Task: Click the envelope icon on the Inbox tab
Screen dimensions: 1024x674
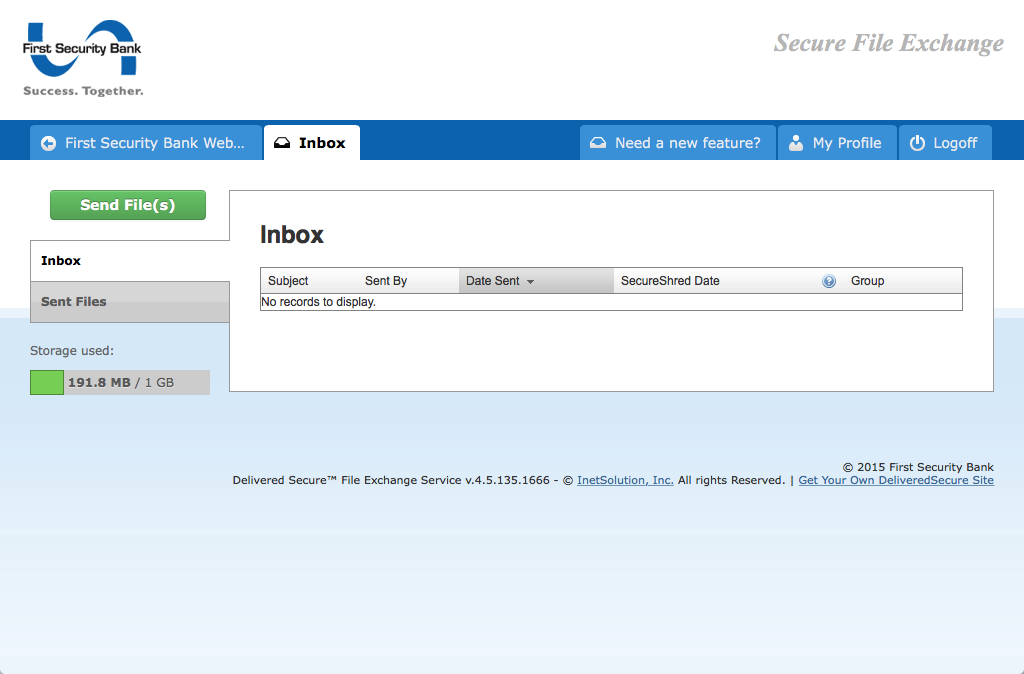Action: [284, 142]
